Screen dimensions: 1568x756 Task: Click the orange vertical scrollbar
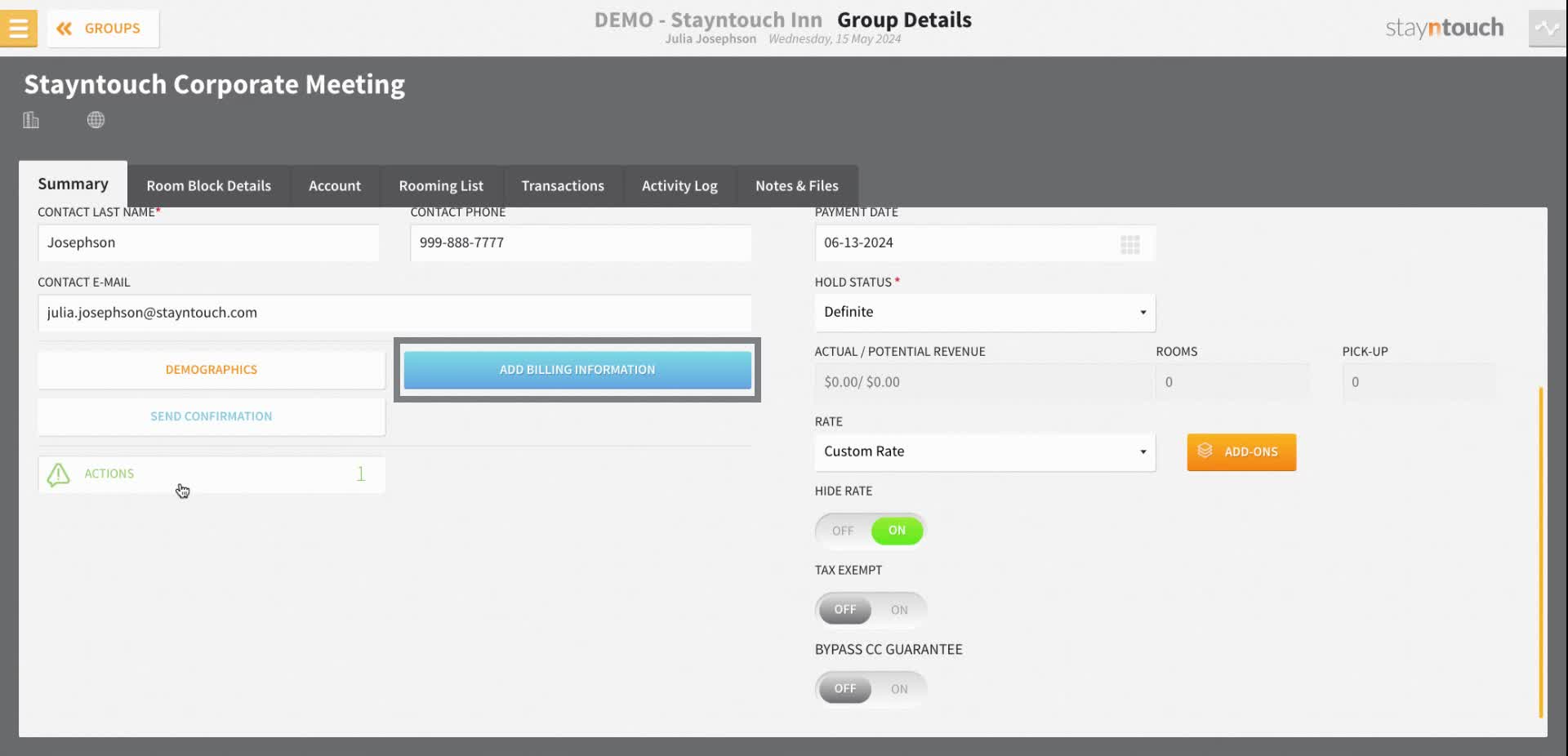(x=1541, y=552)
